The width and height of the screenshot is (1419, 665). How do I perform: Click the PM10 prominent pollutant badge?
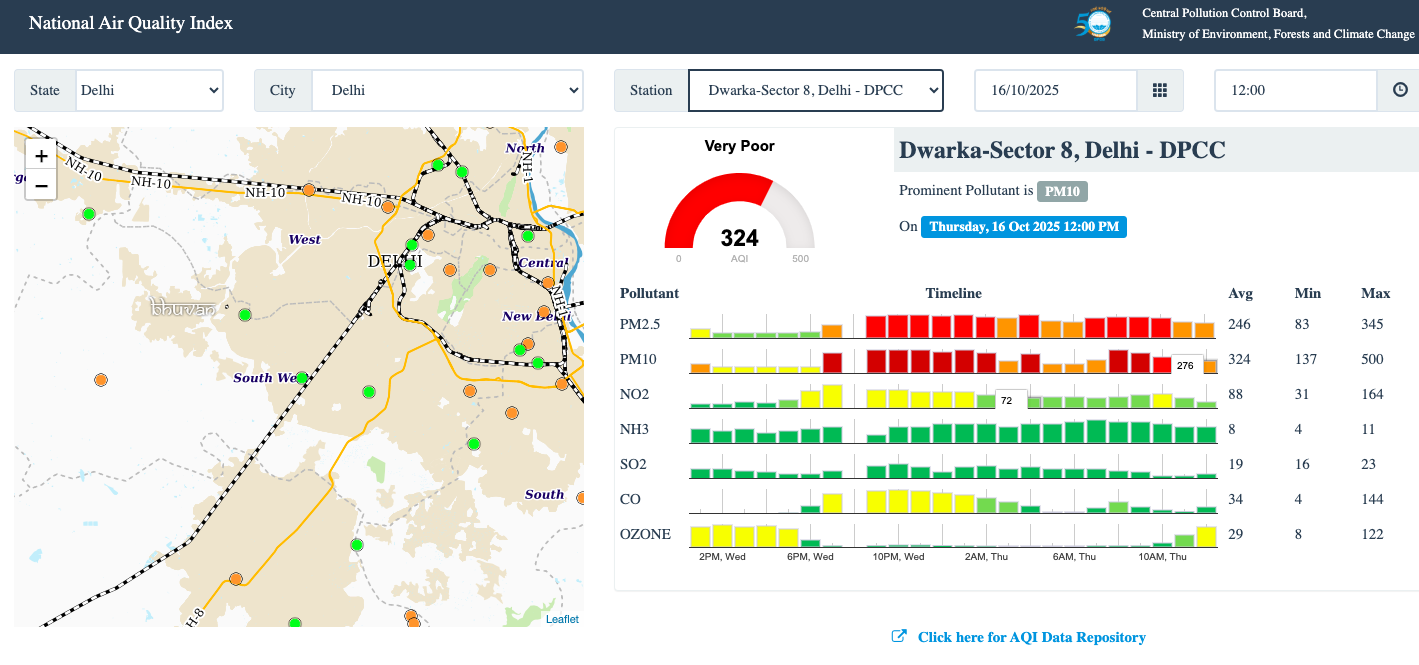(1062, 191)
